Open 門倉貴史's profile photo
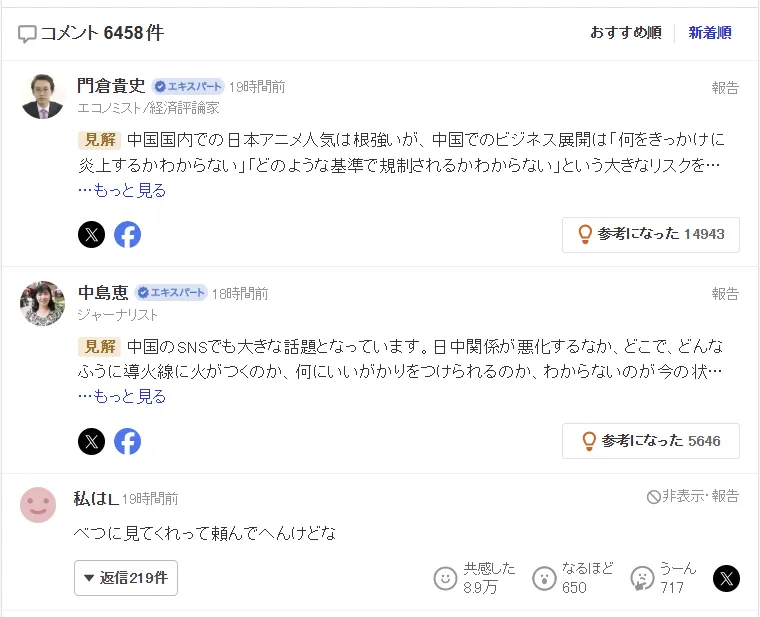760x617 pixels. (x=42, y=96)
